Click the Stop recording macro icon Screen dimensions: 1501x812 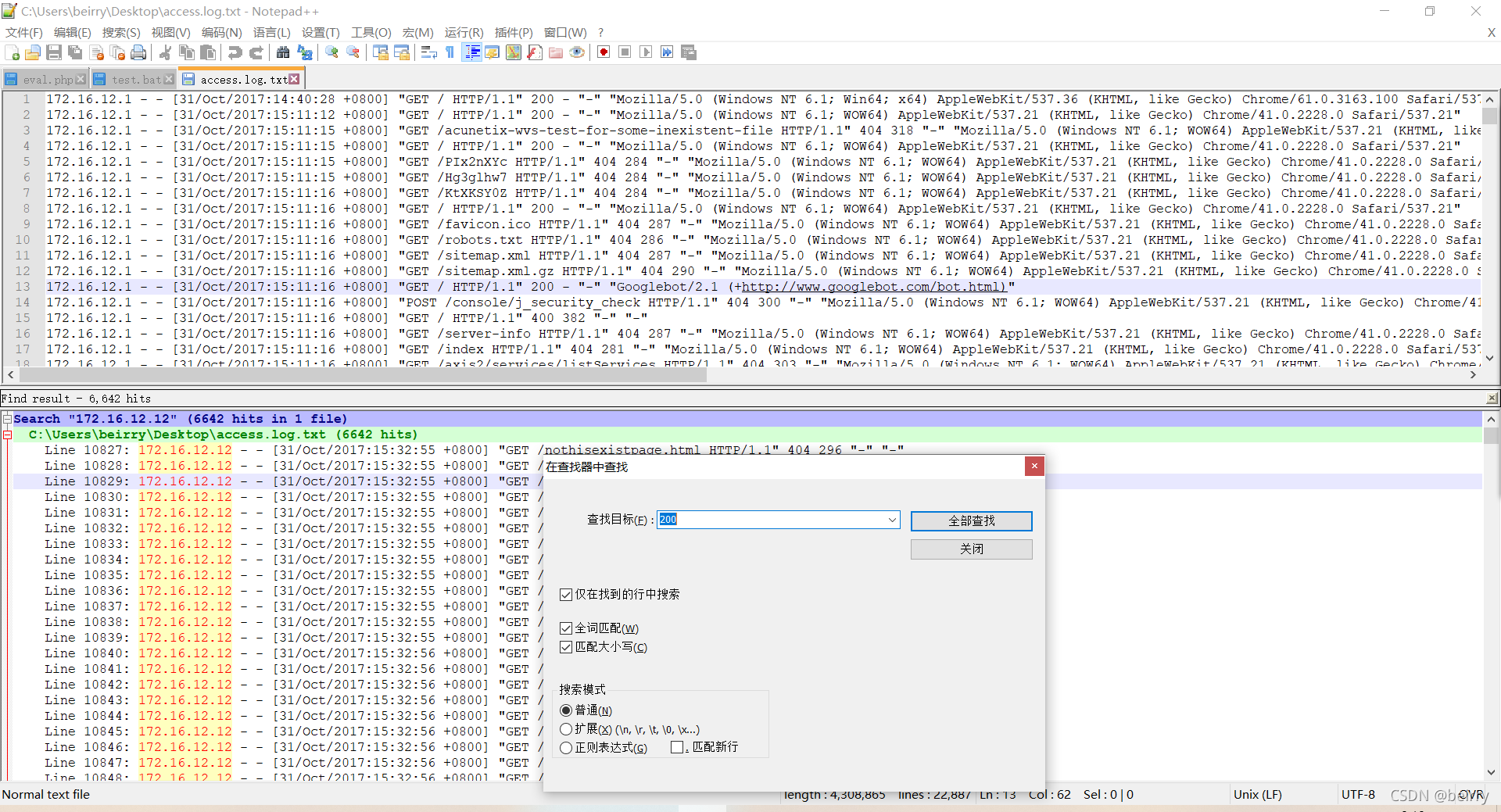pyautogui.click(x=625, y=52)
